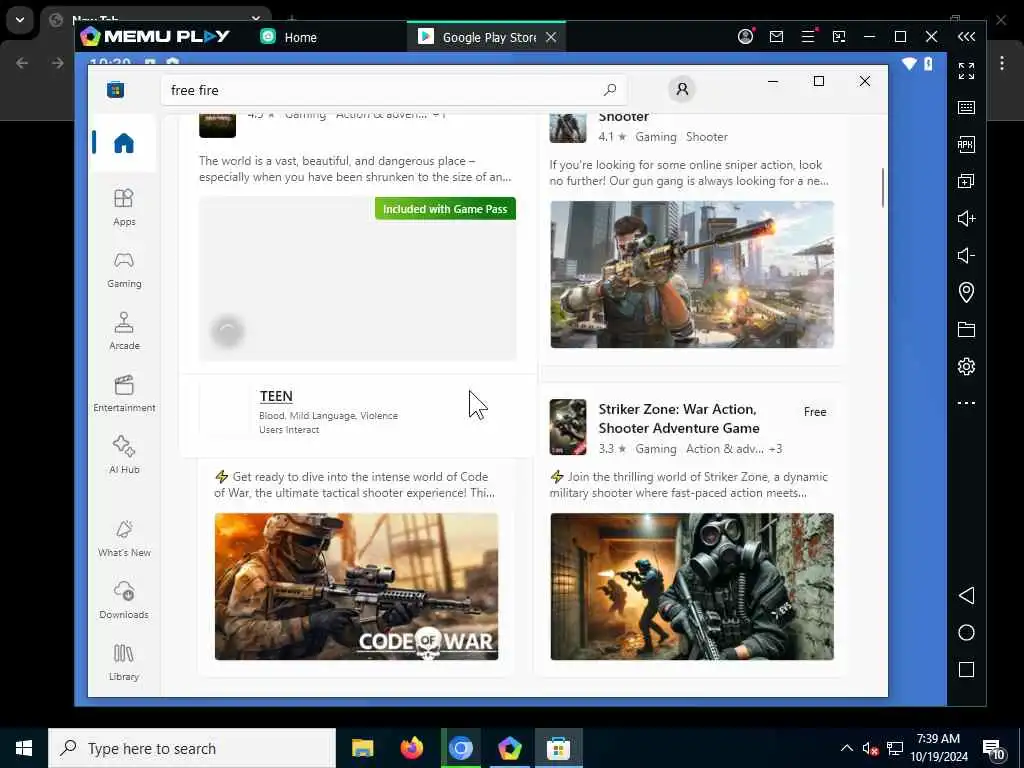Open MEmu multi-instance window icon
Screen dimensions: 1024x768
[x=966, y=181]
